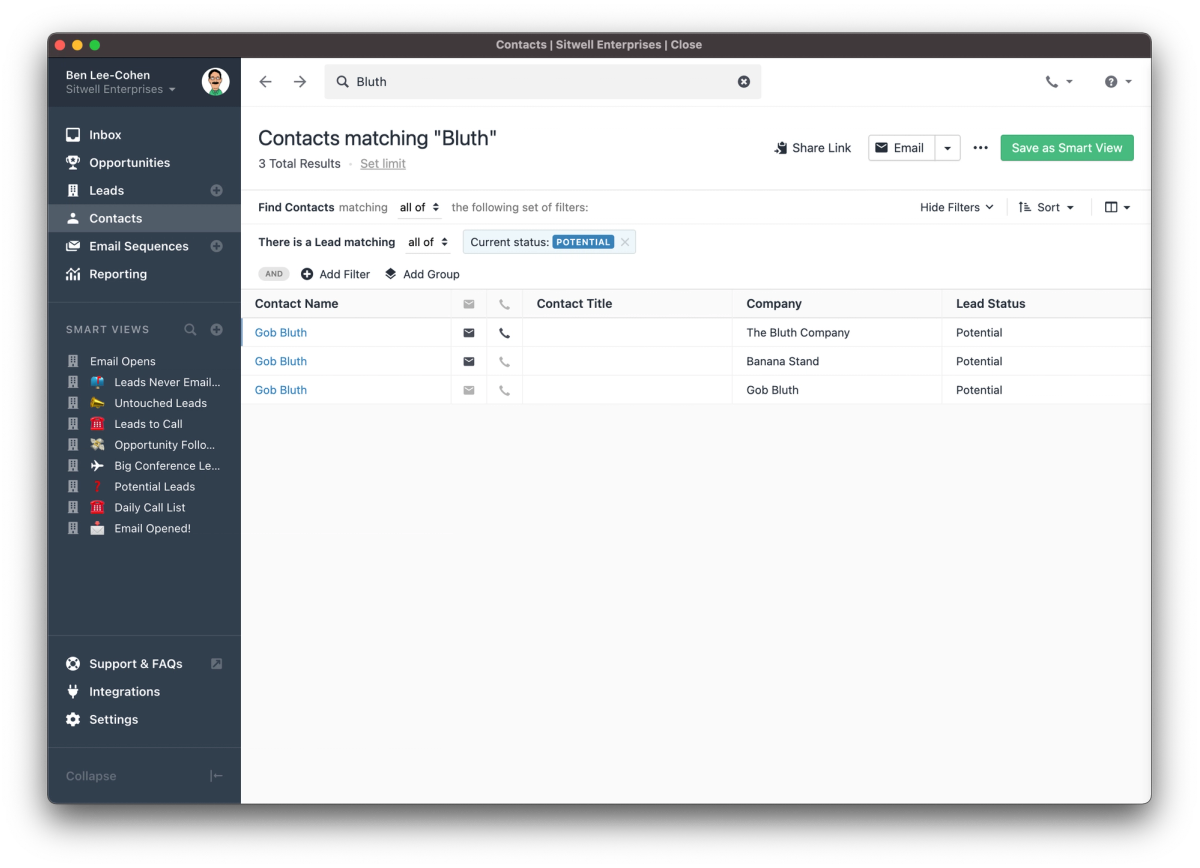Open the phone call menu in header

(x=1059, y=82)
